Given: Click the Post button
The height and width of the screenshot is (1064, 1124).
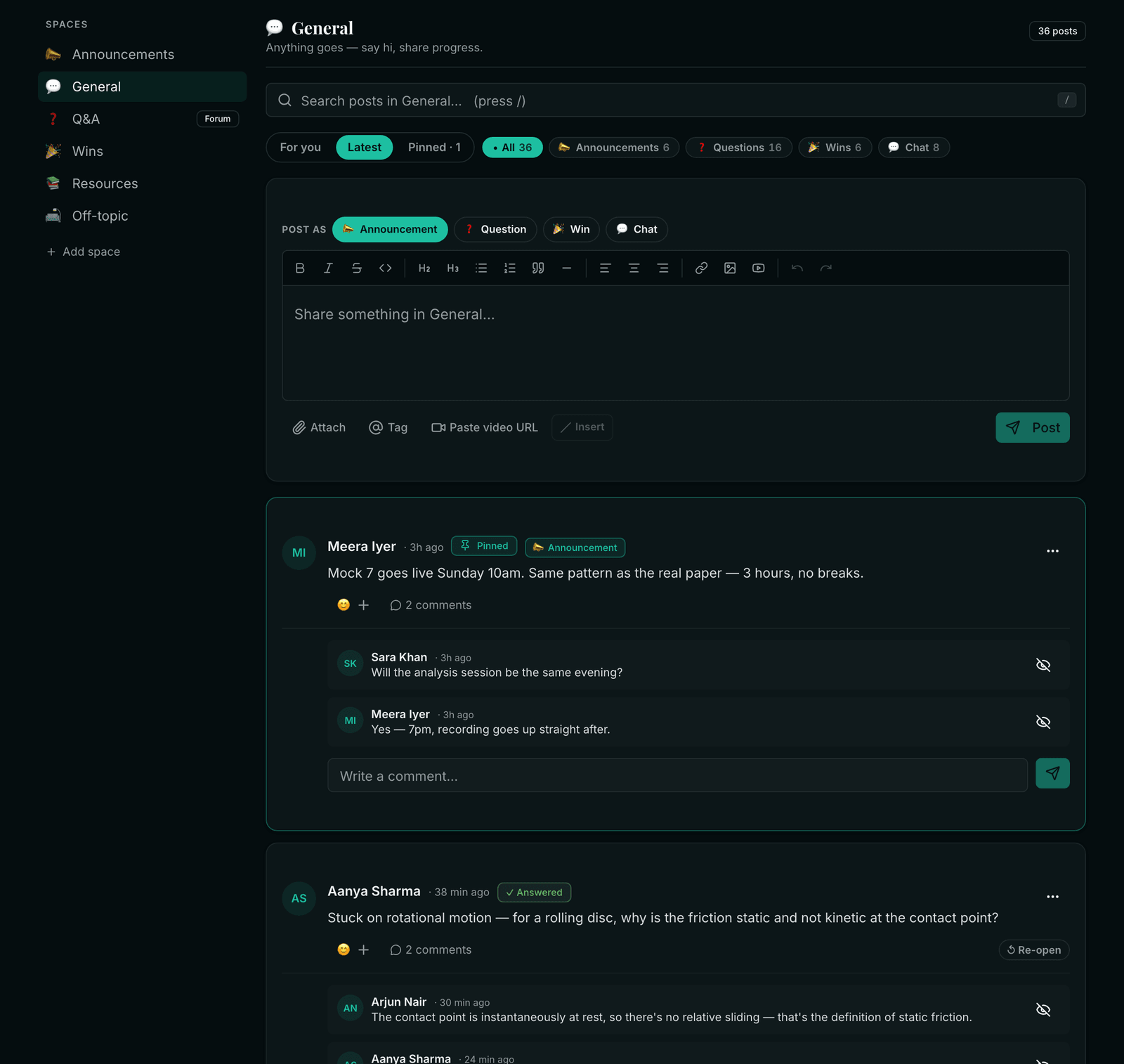Looking at the screenshot, I should (x=1033, y=427).
